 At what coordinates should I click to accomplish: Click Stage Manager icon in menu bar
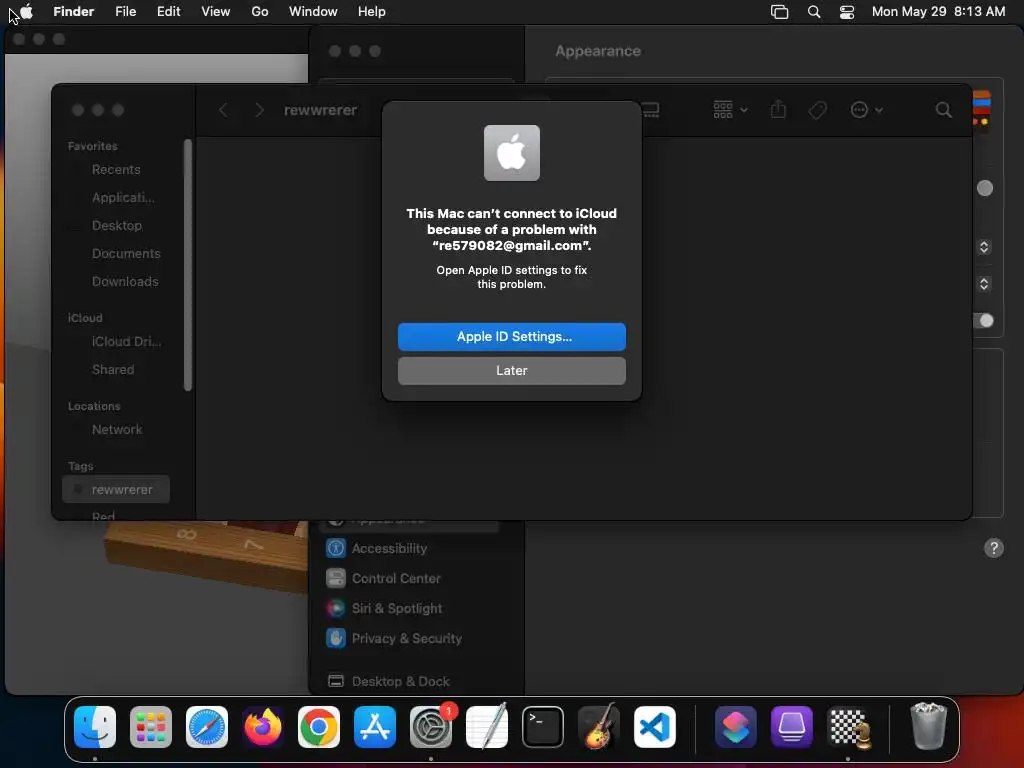click(779, 11)
